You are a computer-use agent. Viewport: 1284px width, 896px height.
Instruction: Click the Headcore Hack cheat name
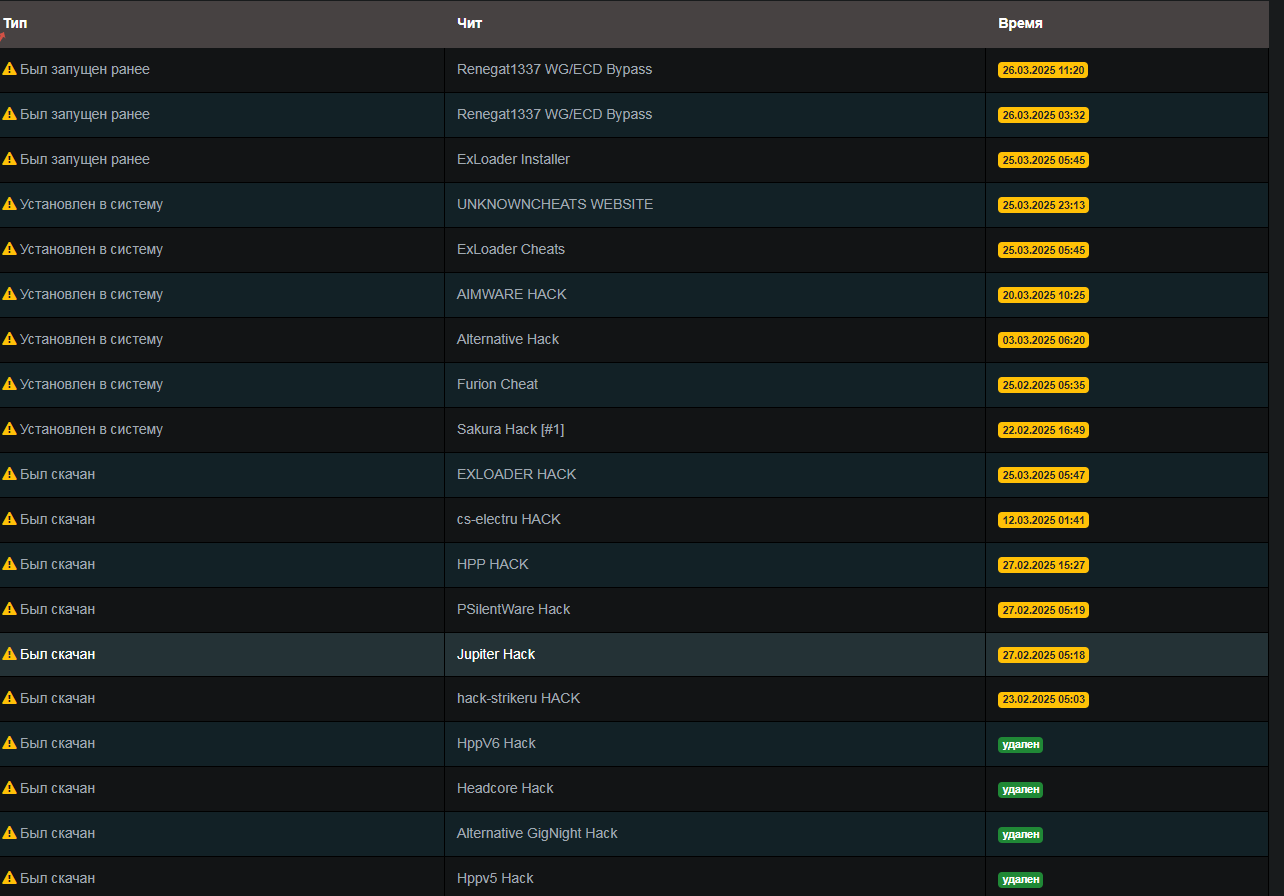pyautogui.click(x=505, y=788)
